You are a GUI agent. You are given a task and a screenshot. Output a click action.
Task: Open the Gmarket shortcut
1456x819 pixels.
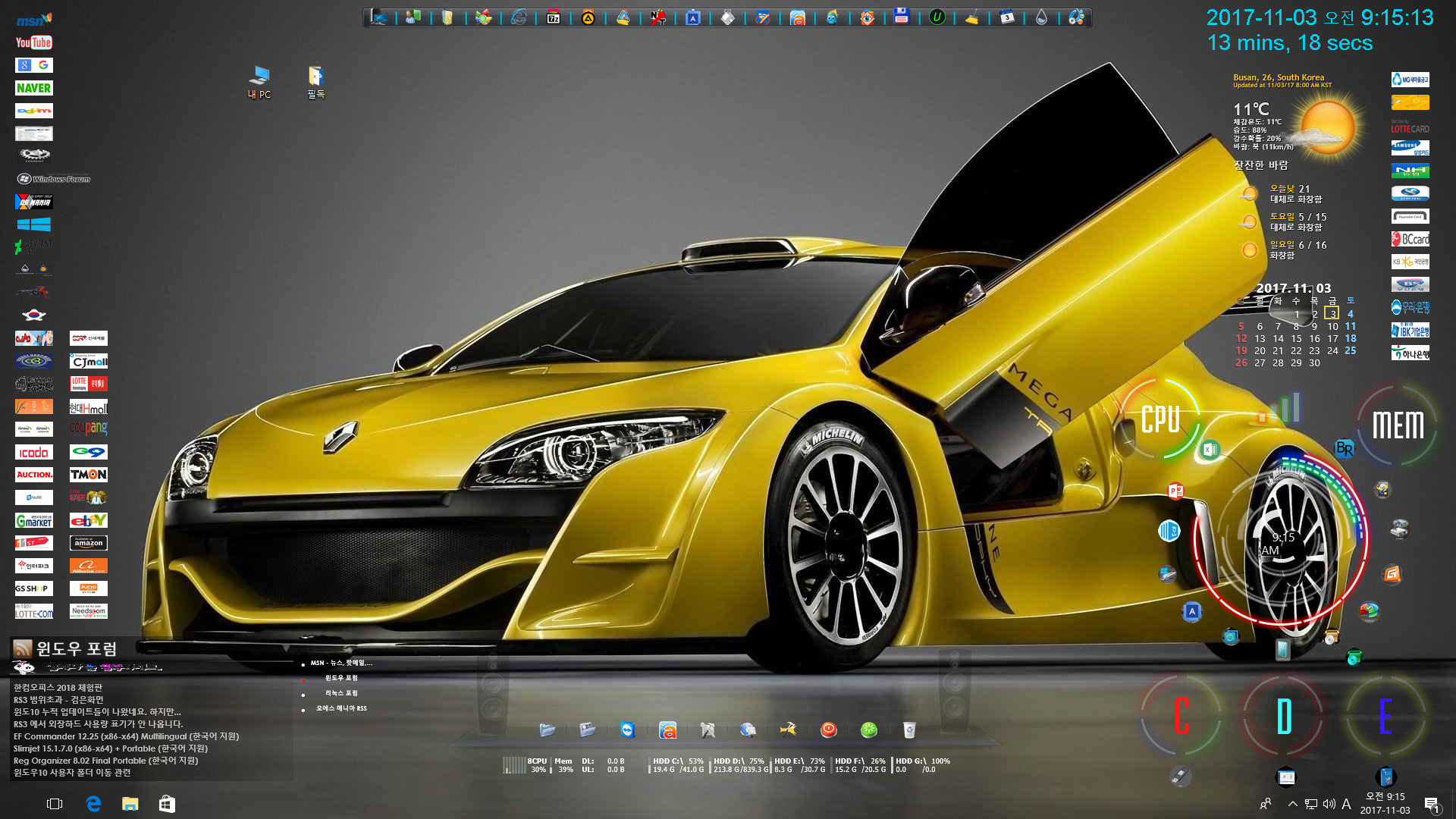[x=34, y=520]
